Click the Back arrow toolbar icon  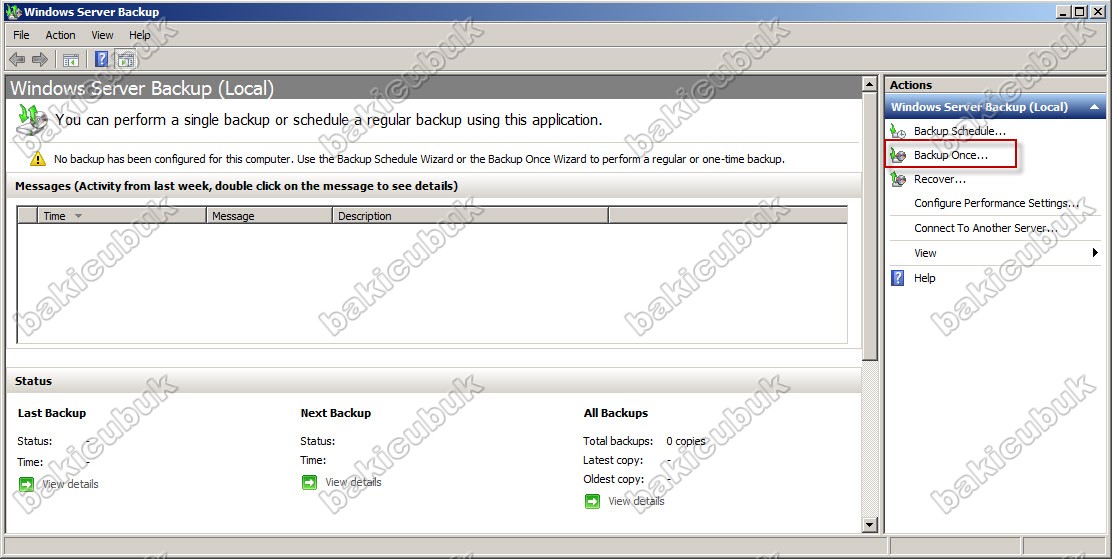click(16, 60)
